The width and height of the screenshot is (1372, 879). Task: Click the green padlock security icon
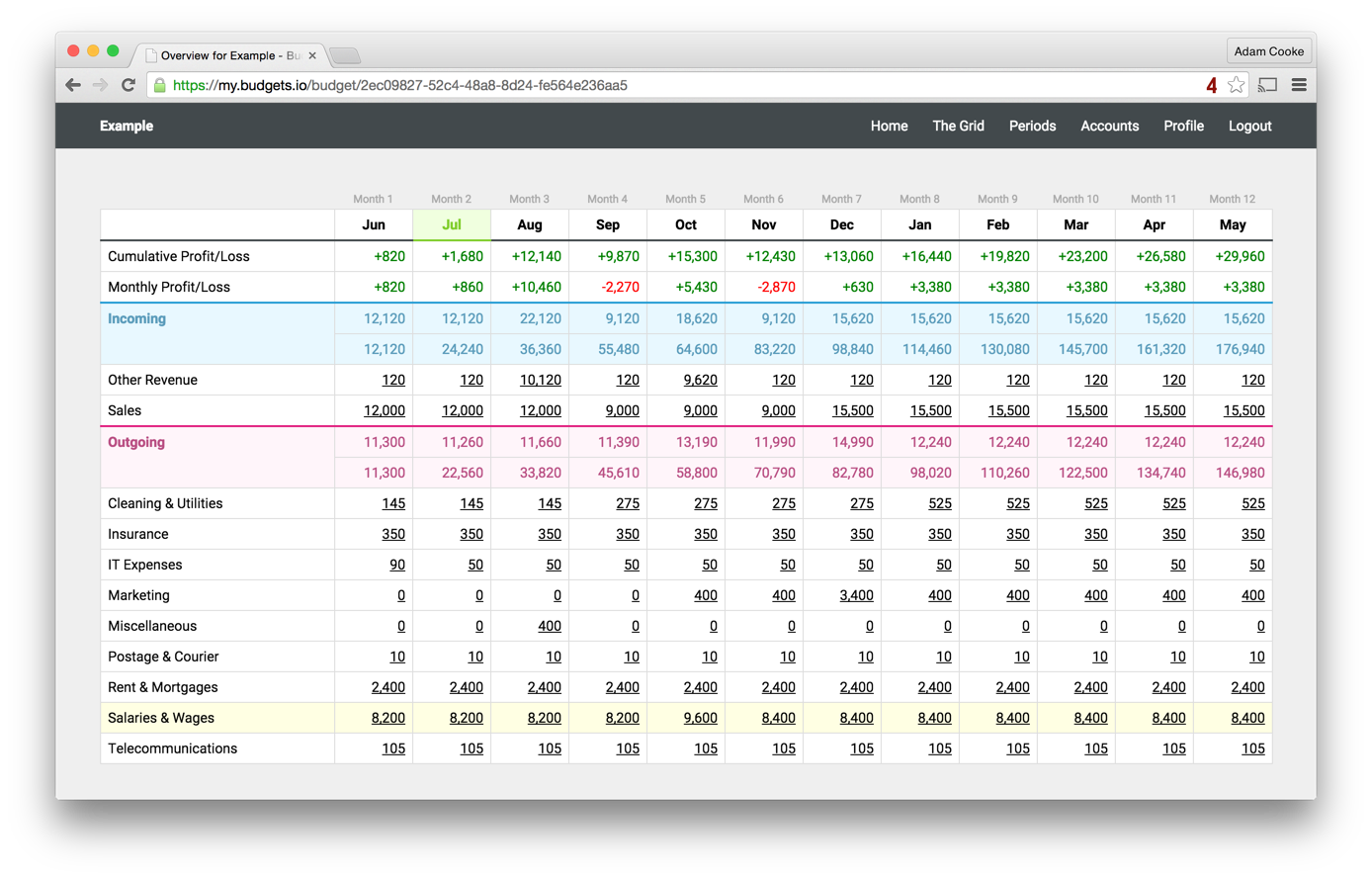159,85
